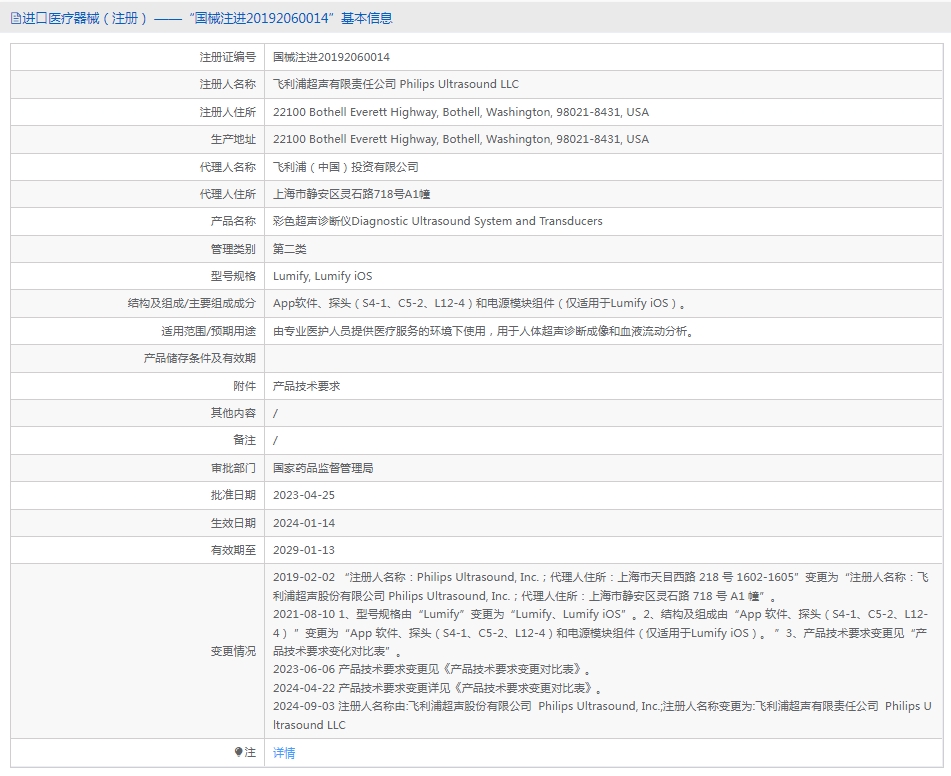Click the 注册人住所 row label
The image size is (951, 776).
(227, 112)
